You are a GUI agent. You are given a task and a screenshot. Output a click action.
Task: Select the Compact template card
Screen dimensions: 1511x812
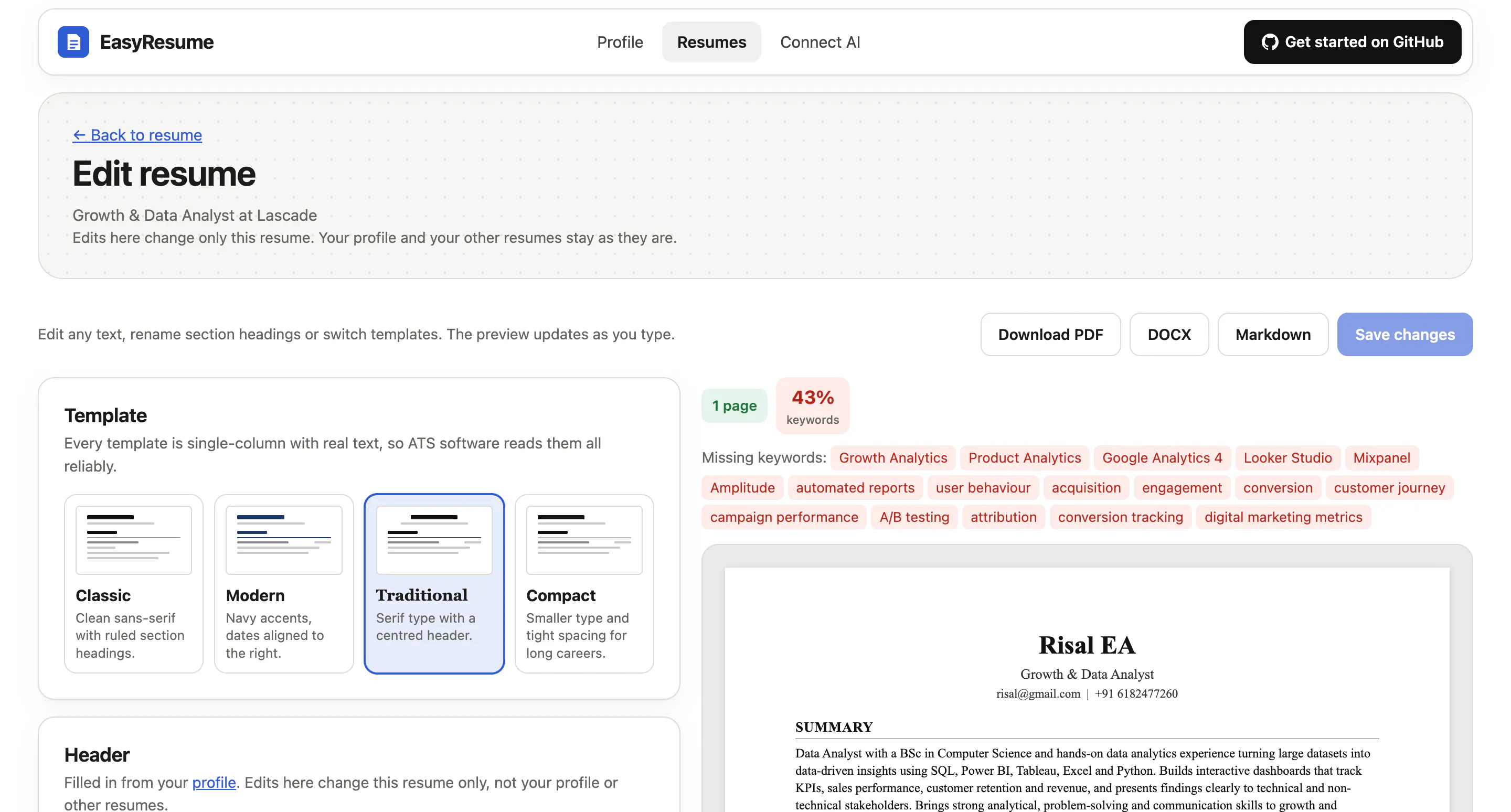point(584,583)
